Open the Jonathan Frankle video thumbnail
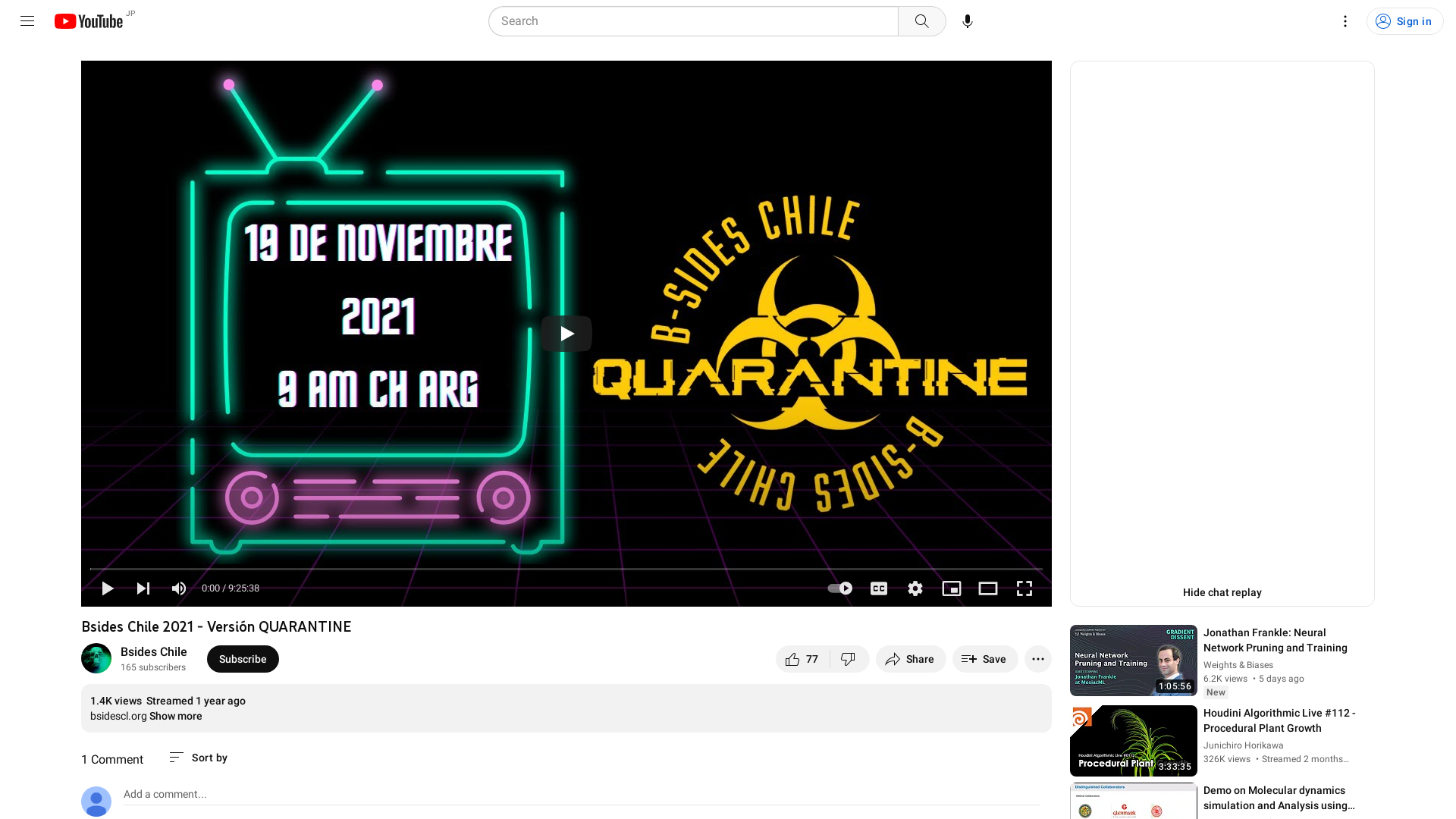The height and width of the screenshot is (819, 1456). [x=1133, y=661]
